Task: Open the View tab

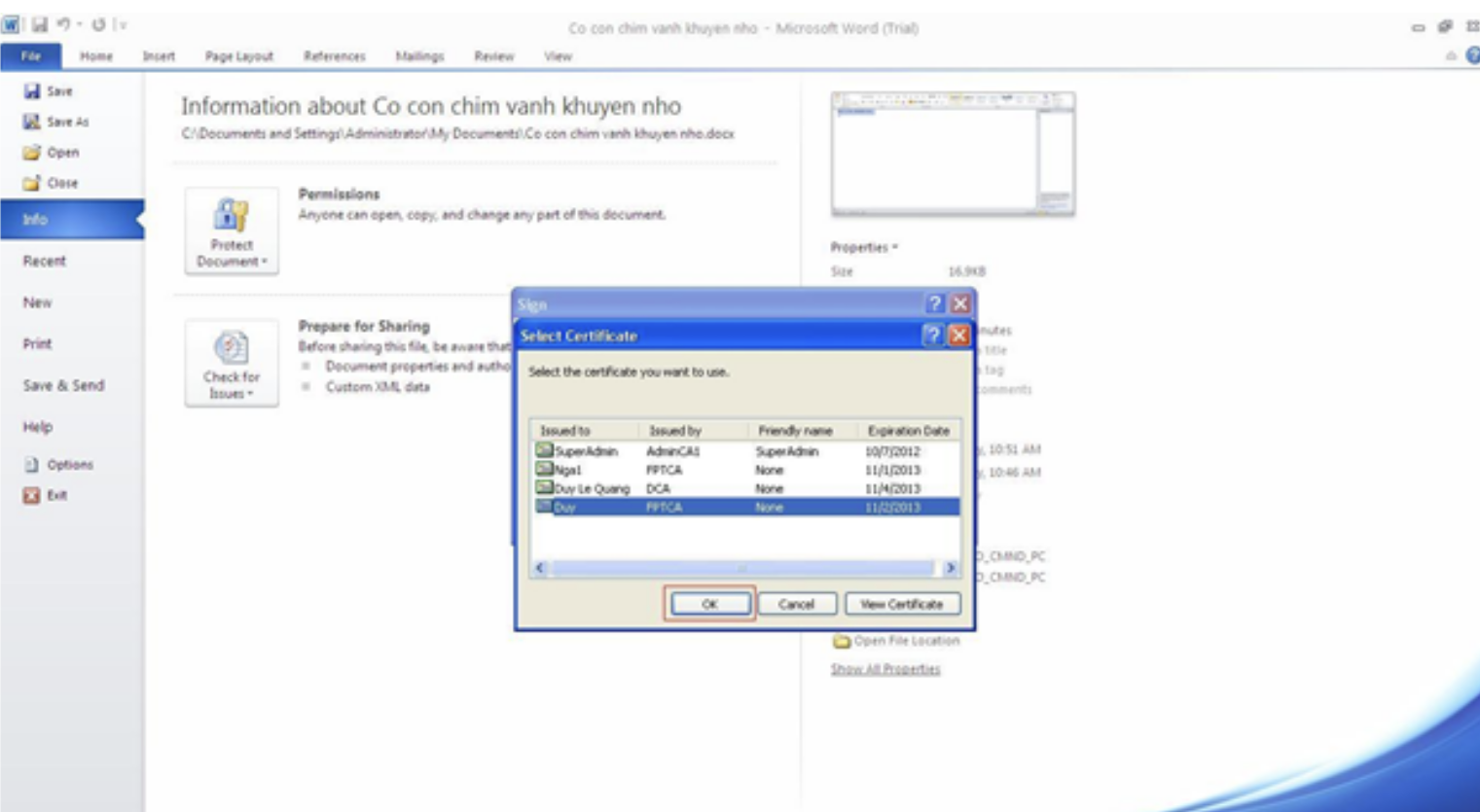Action: point(559,56)
